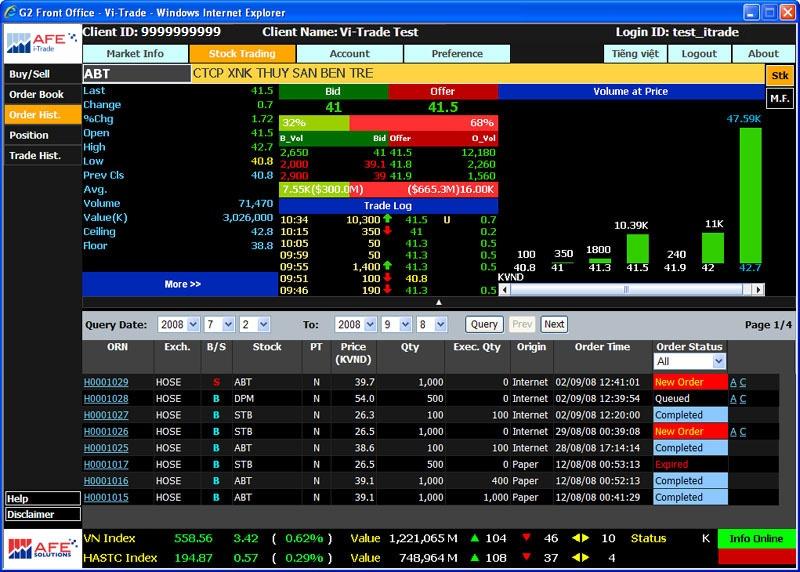The width and height of the screenshot is (800, 572).
Task: Open the Account tab
Action: pyautogui.click(x=349, y=54)
